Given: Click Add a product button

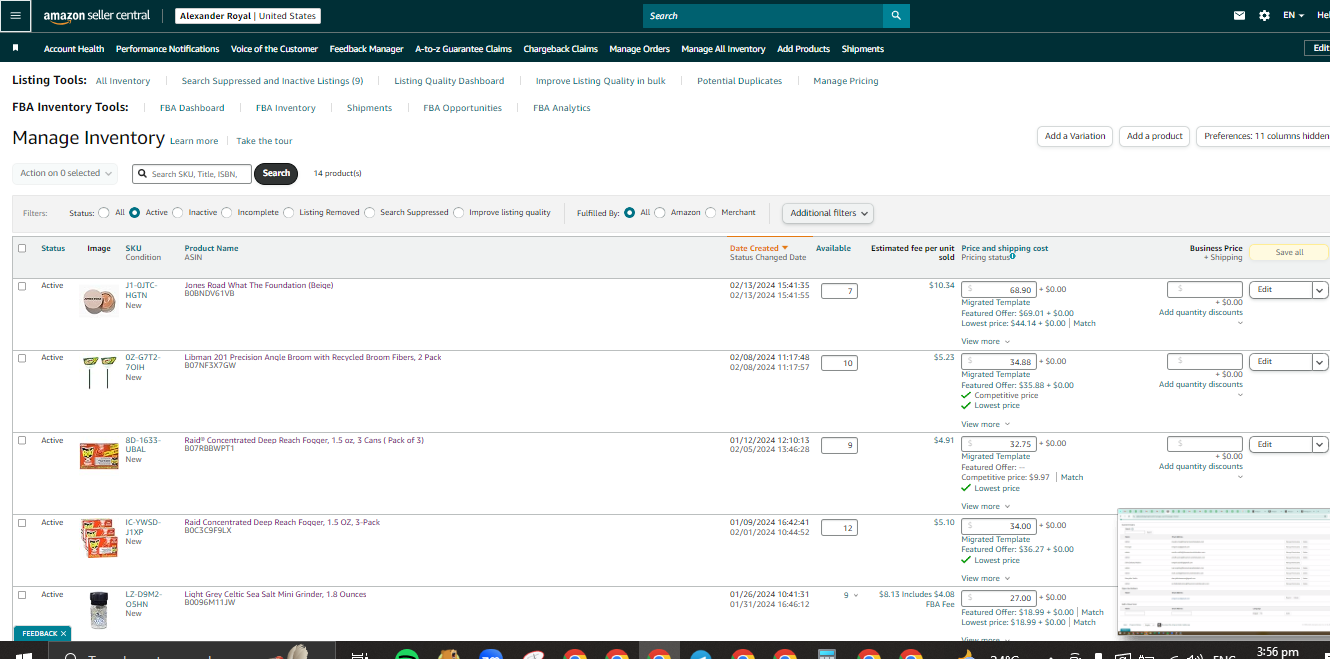Looking at the screenshot, I should [x=1155, y=136].
